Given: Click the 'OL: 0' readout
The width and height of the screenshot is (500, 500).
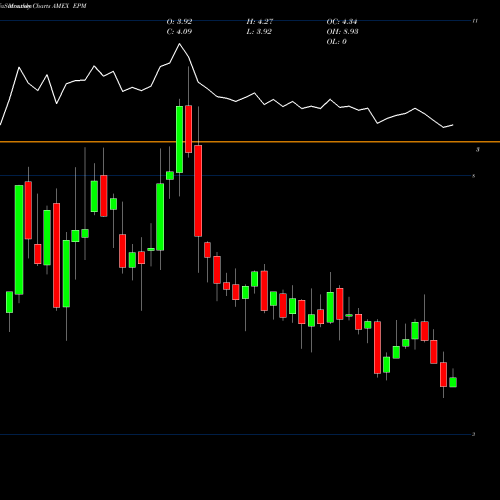Looking at the screenshot, I should tap(337, 42).
